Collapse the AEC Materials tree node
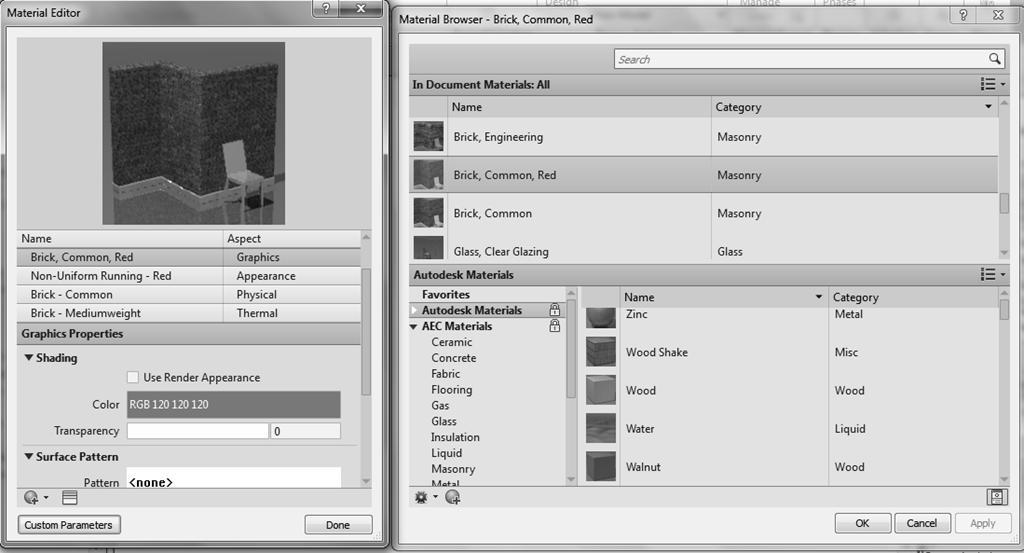 tap(413, 326)
